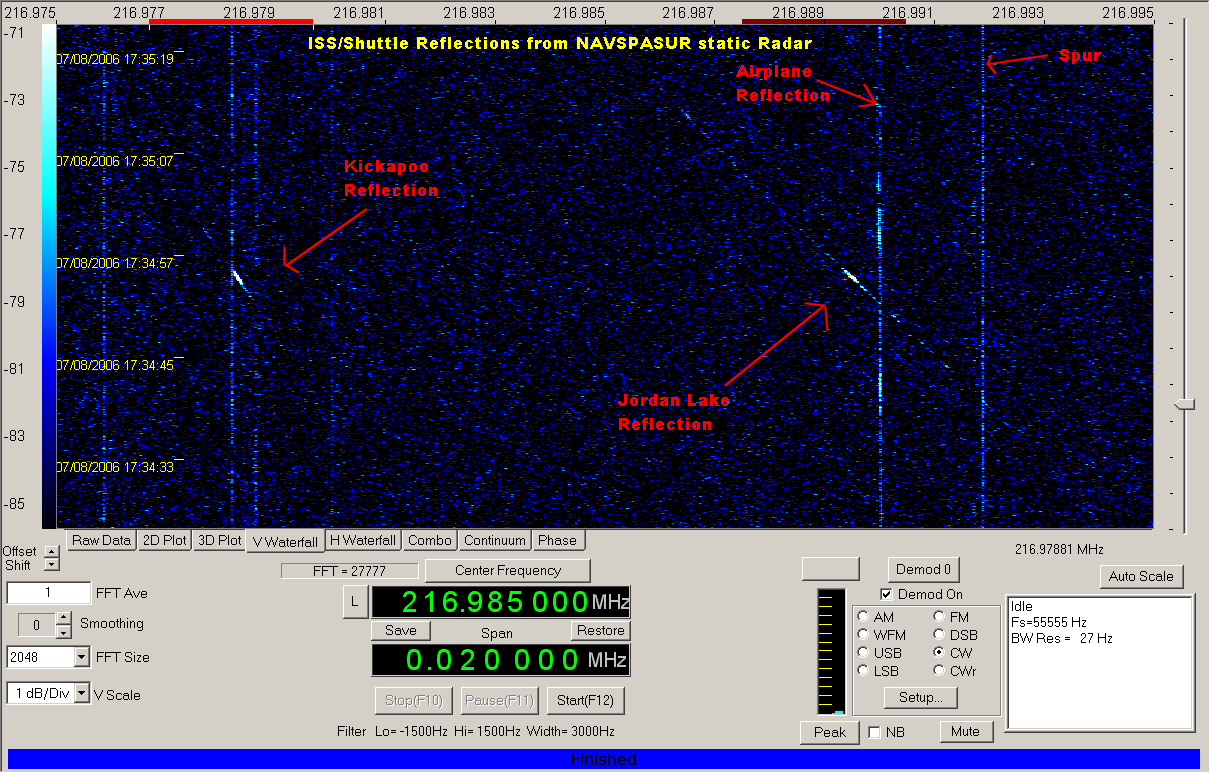This screenshot has height=773, width=1210.
Task: Switch to the 2D Plot tab
Action: click(x=164, y=540)
